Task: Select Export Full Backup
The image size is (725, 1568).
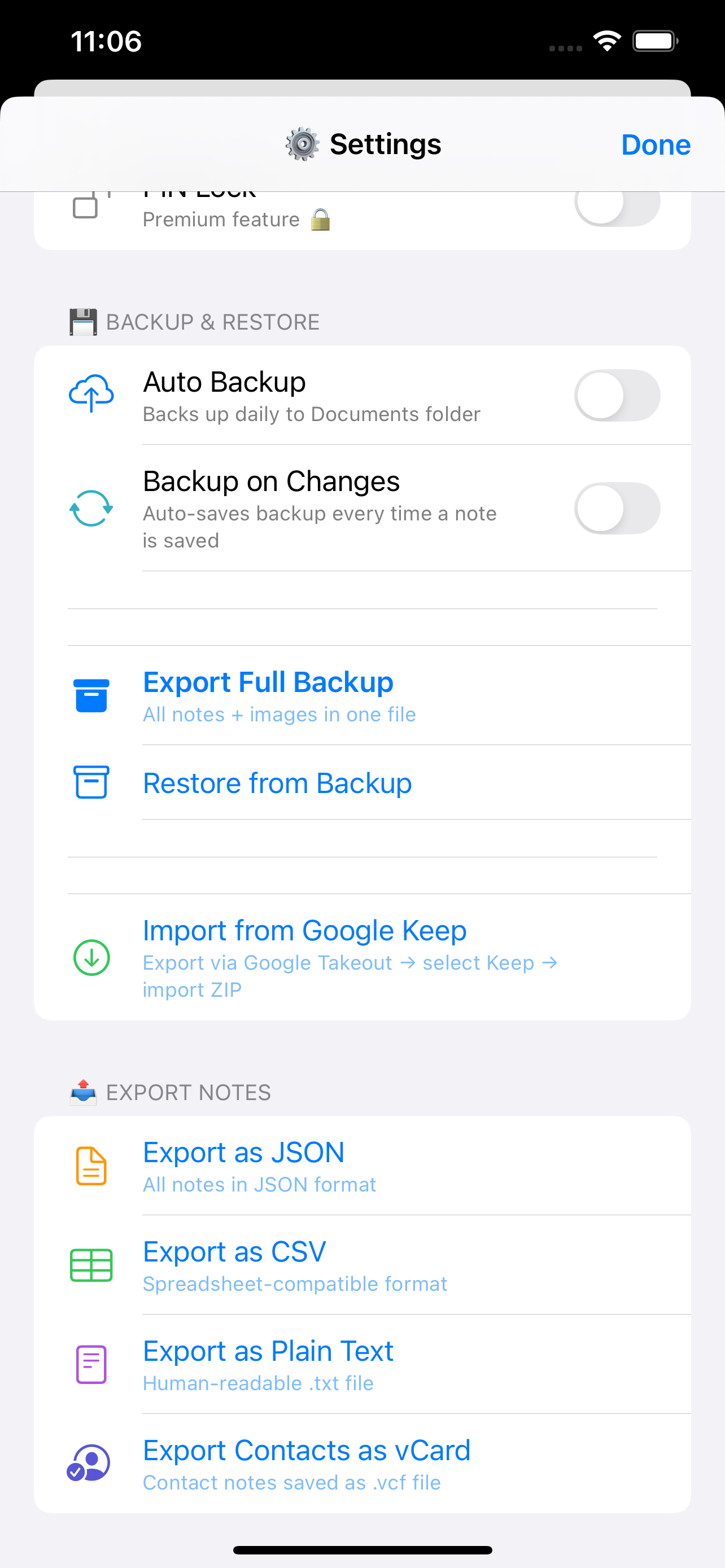Action: tap(362, 696)
